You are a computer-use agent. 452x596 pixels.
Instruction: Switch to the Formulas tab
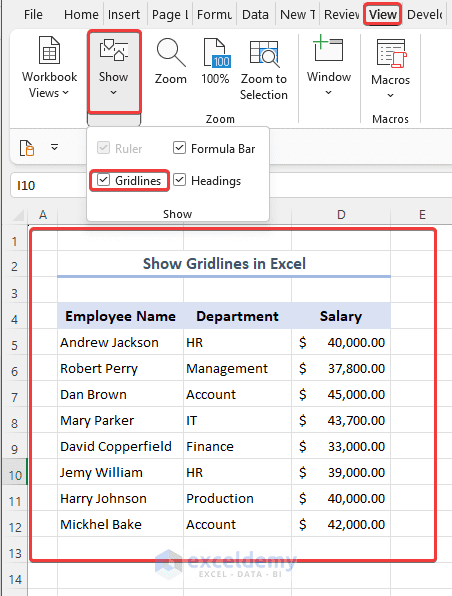click(x=214, y=14)
